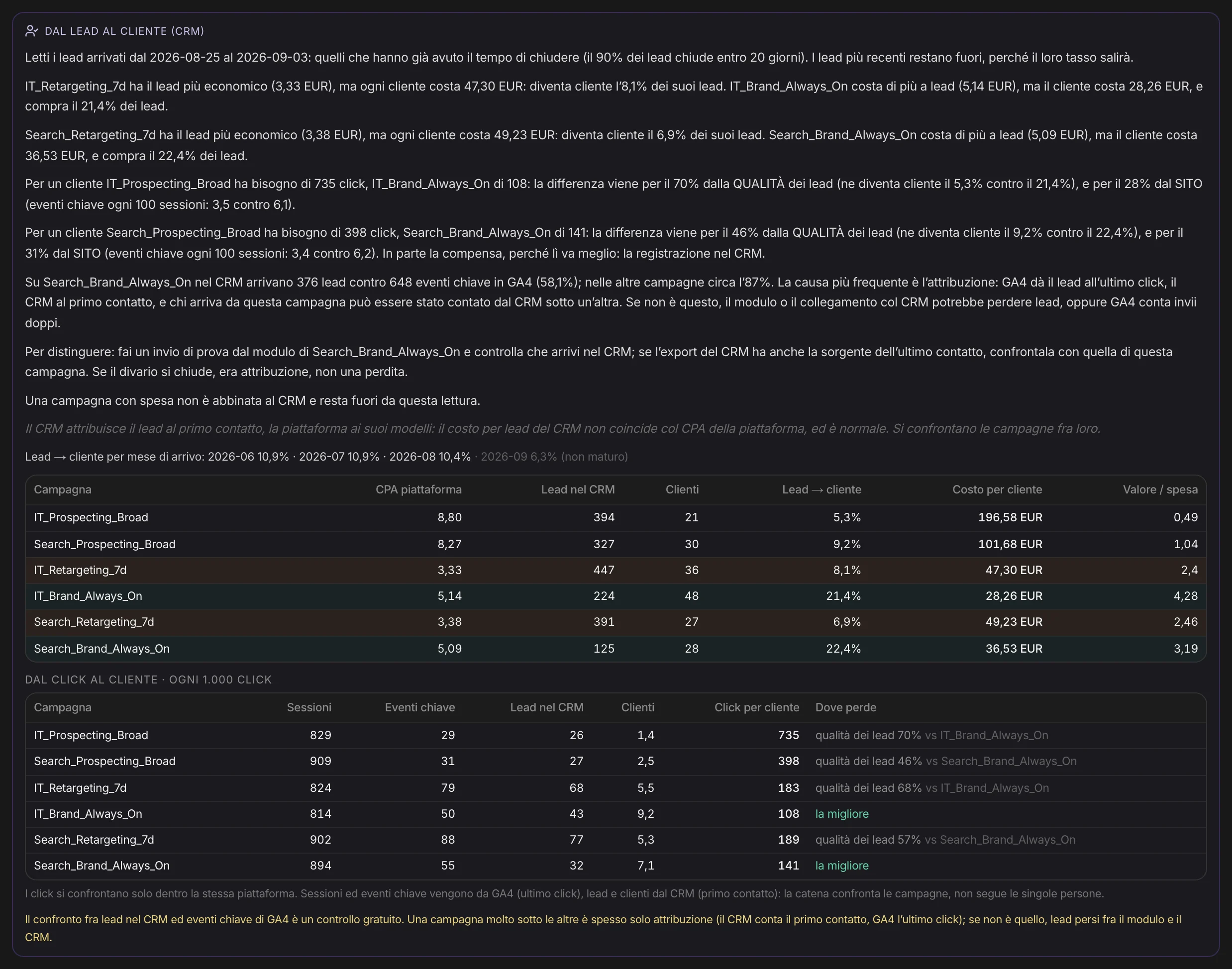Click the Campagna header in the CPA piattaforma table

point(62,489)
